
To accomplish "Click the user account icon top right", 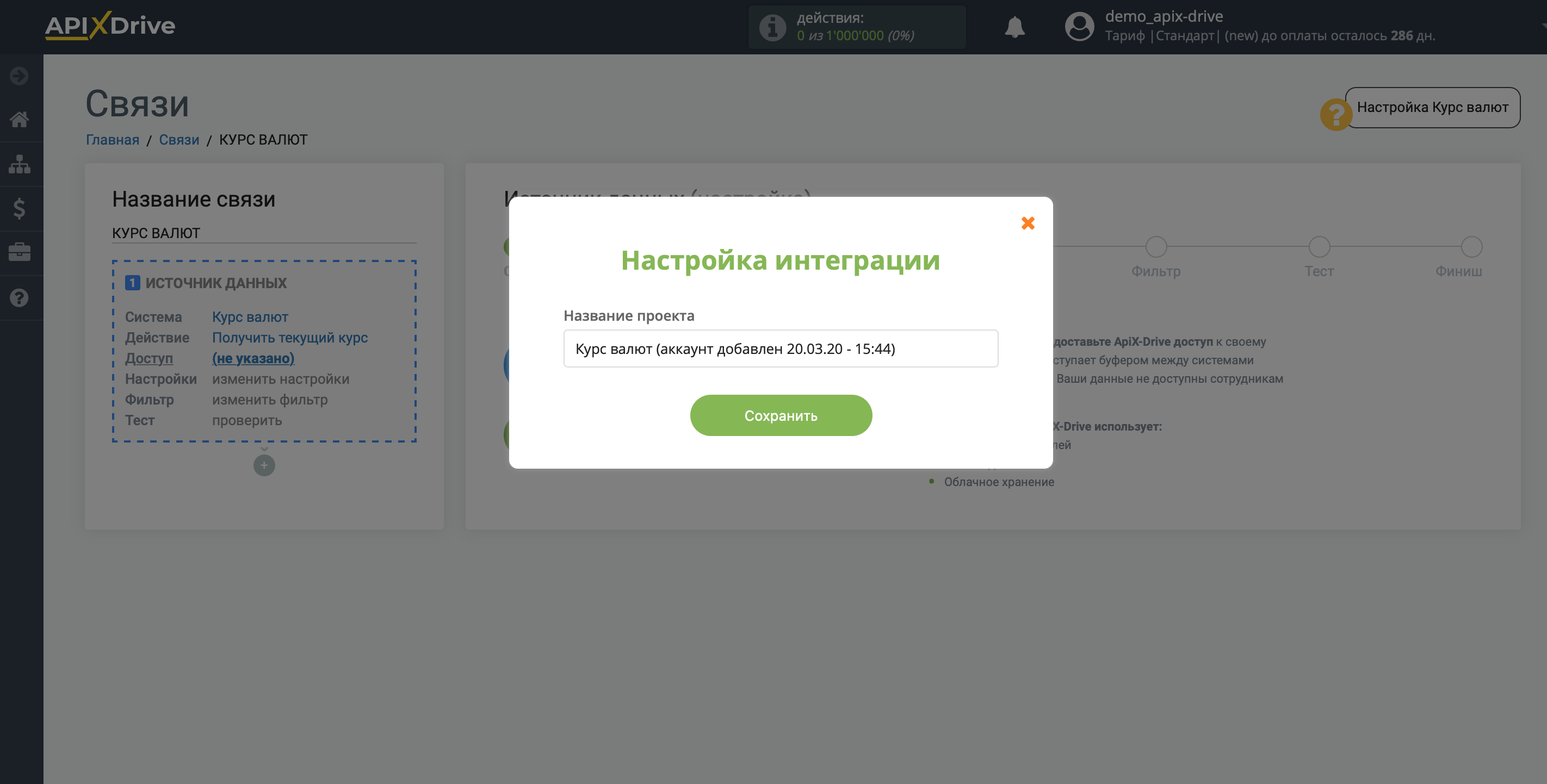I will pyautogui.click(x=1080, y=25).
